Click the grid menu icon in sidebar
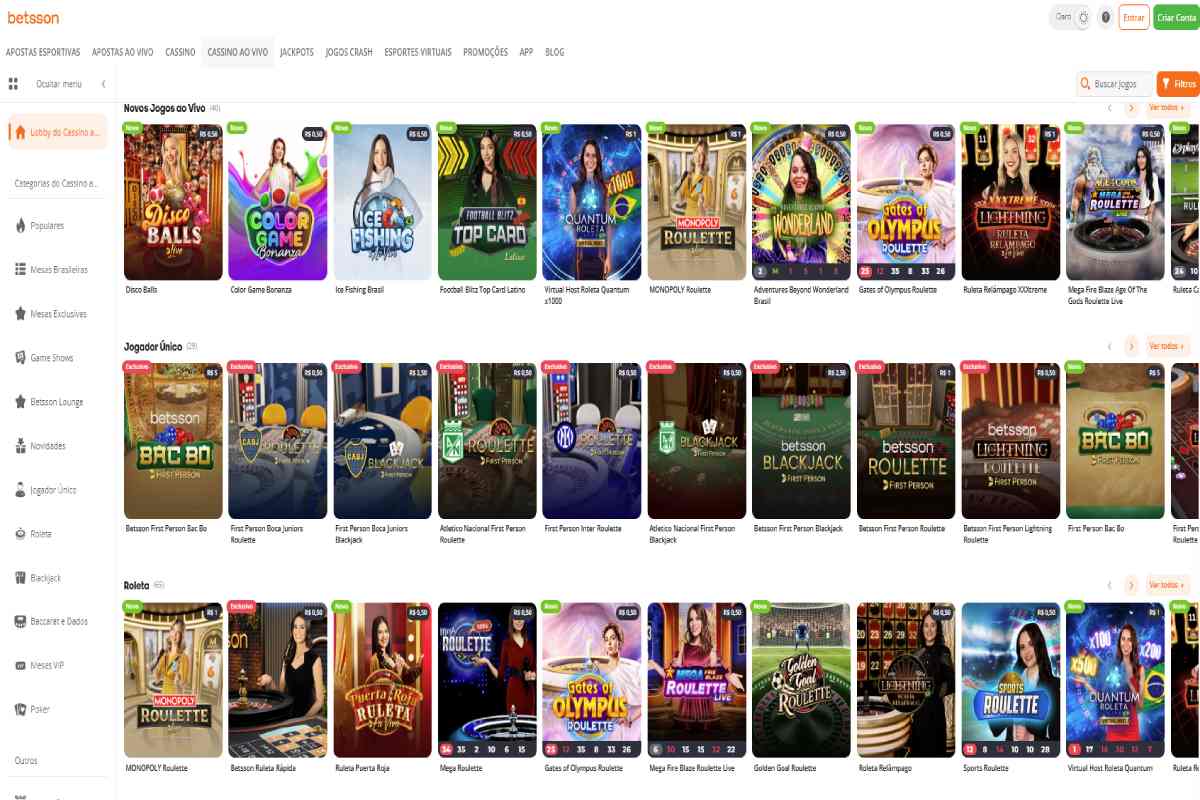The width and height of the screenshot is (1200, 800). (x=13, y=84)
